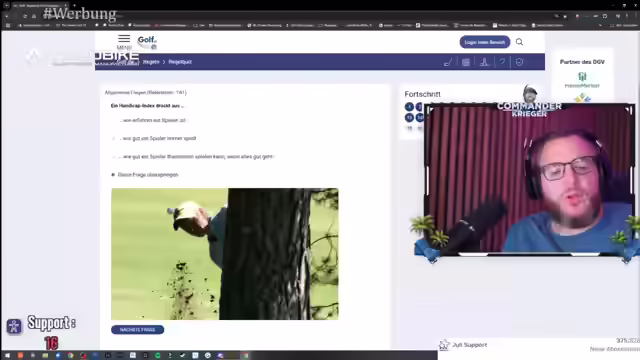640x360 pixels.
Task: Select the Golf browser tab
Action: click(39, 5)
